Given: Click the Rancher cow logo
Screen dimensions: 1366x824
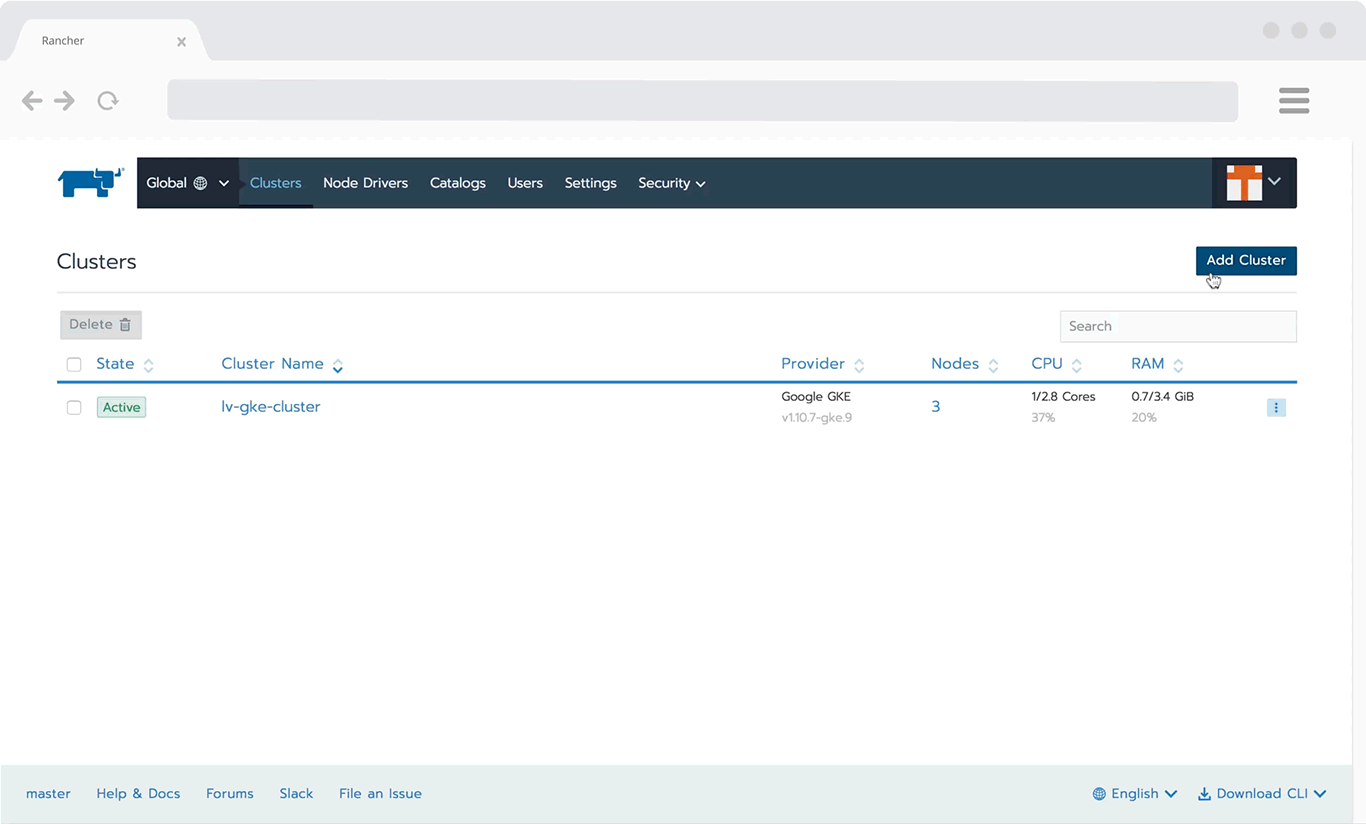Looking at the screenshot, I should [90, 183].
